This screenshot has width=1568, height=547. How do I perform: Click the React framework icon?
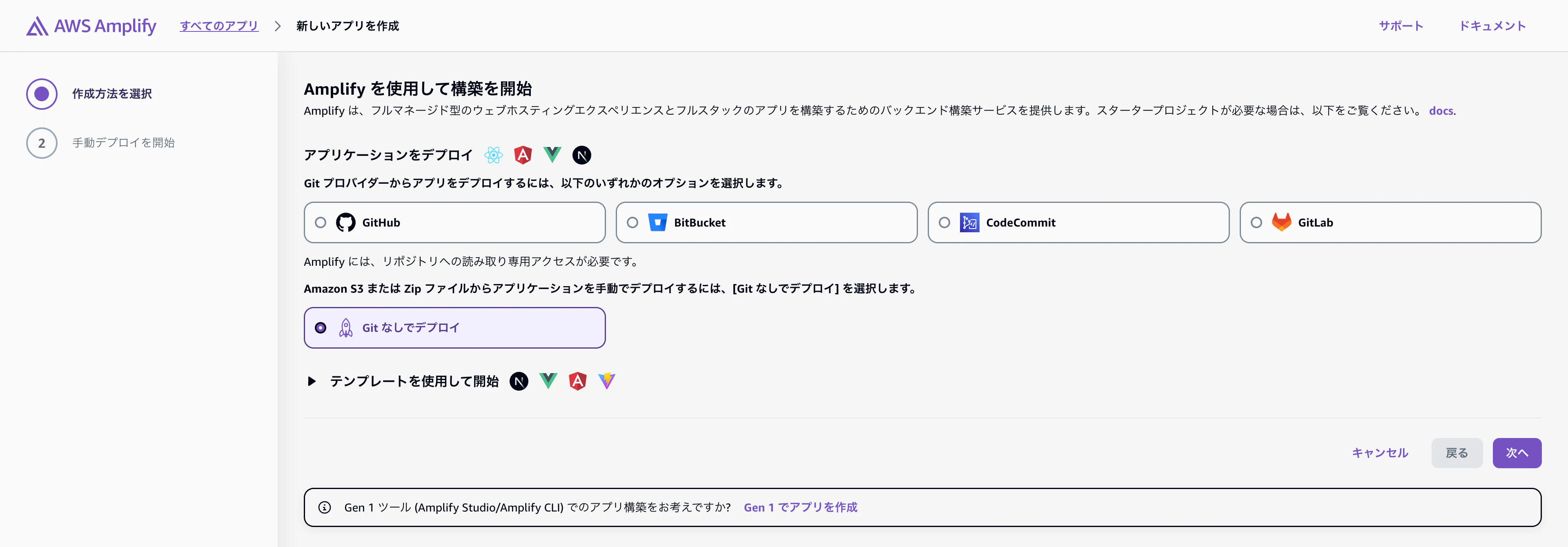click(494, 155)
